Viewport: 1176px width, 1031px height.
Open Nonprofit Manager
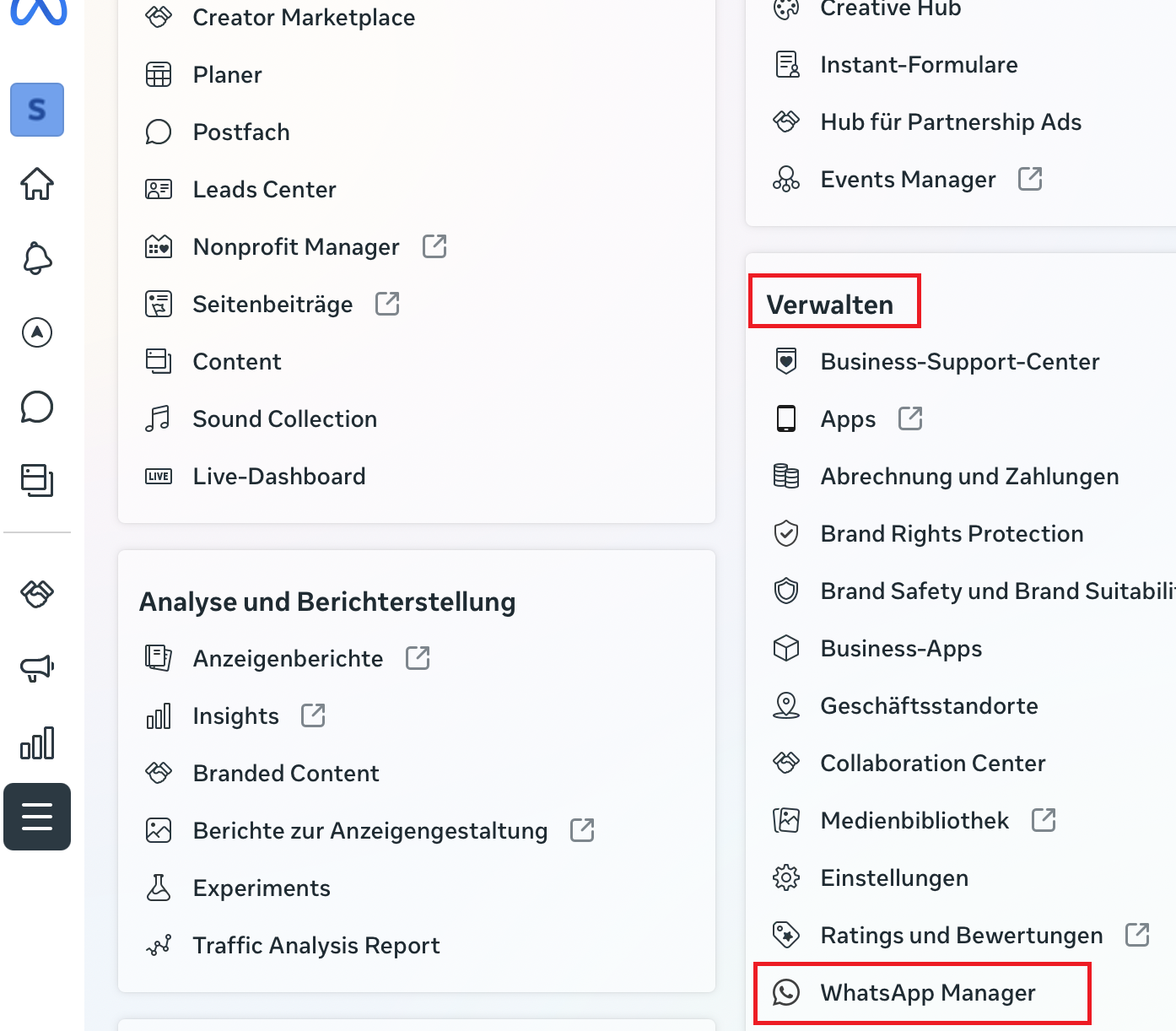(x=296, y=246)
